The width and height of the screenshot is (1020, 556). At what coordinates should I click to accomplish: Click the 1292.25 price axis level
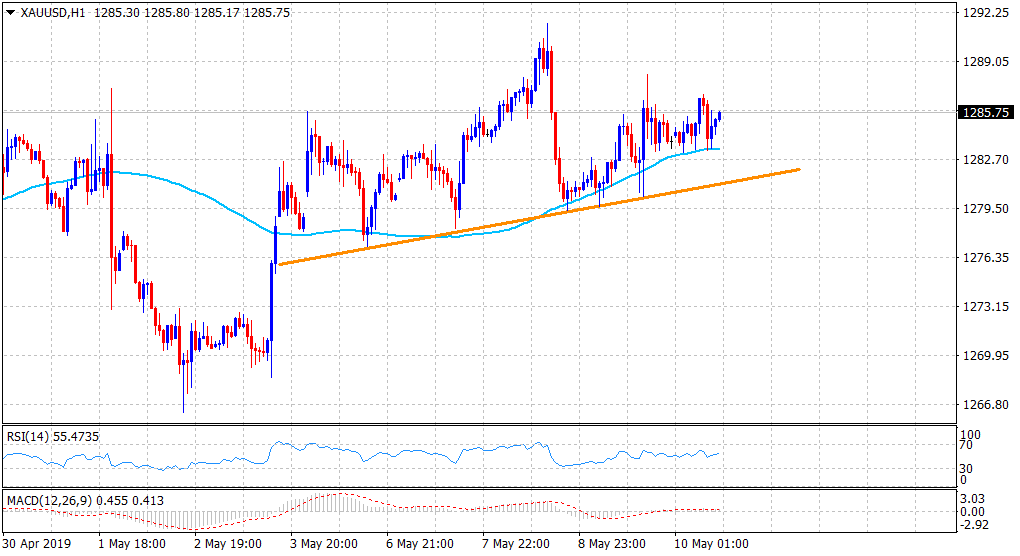(x=981, y=13)
